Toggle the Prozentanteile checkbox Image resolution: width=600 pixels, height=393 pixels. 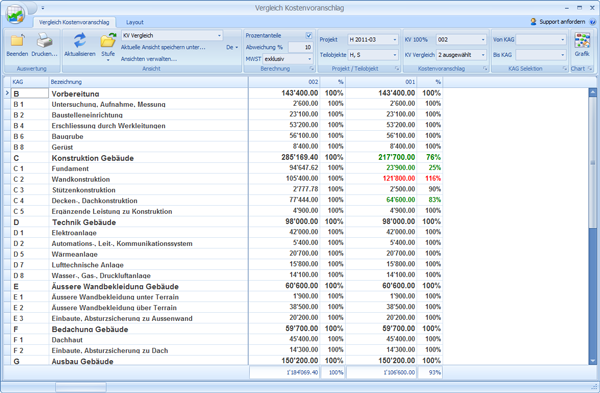[x=309, y=35]
